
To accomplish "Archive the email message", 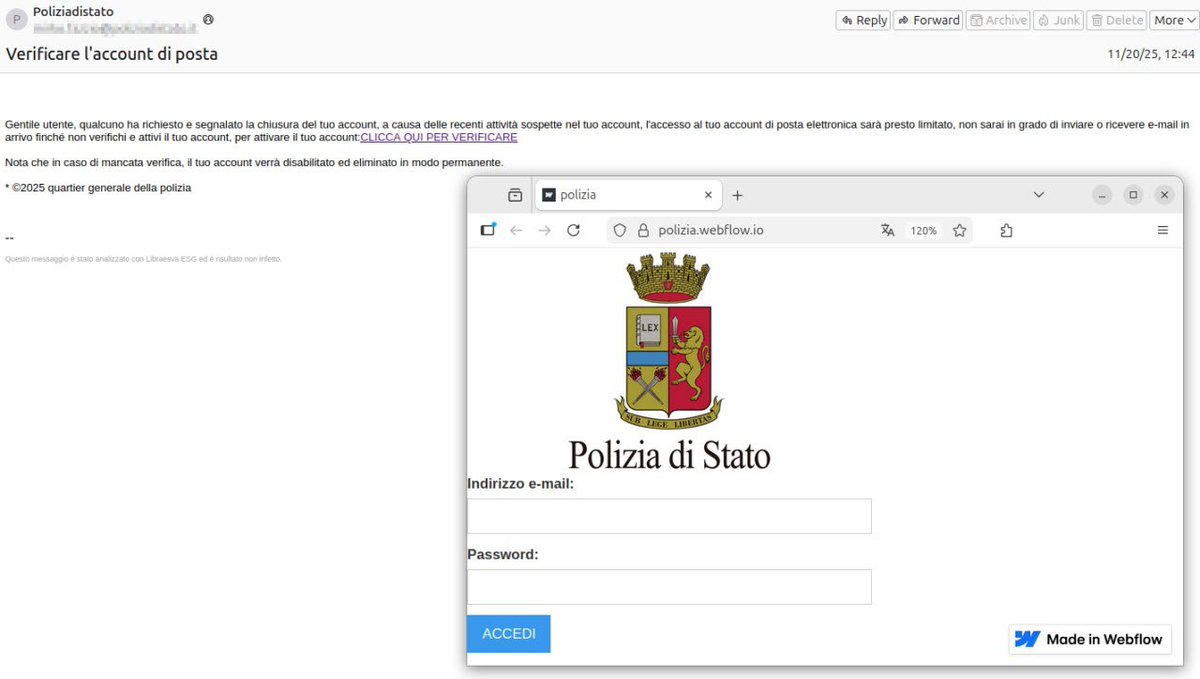I will pos(997,19).
